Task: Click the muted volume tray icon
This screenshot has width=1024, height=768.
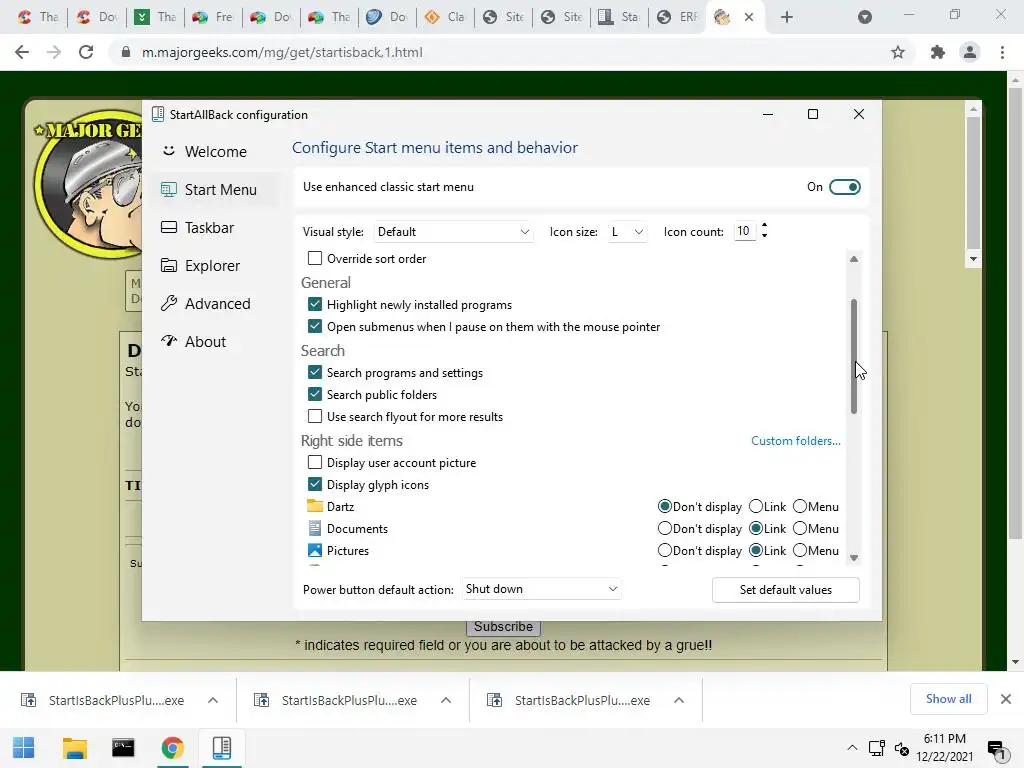Action: [x=902, y=748]
